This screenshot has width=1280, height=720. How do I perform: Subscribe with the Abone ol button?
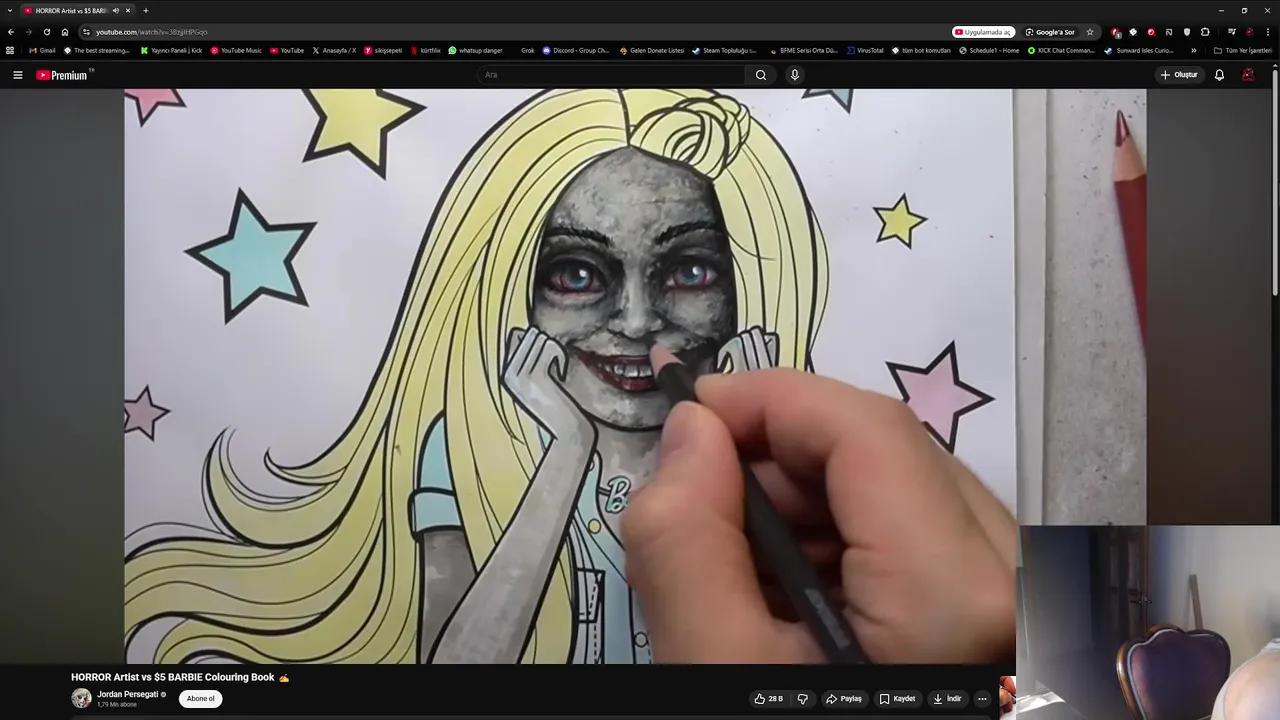(x=201, y=699)
